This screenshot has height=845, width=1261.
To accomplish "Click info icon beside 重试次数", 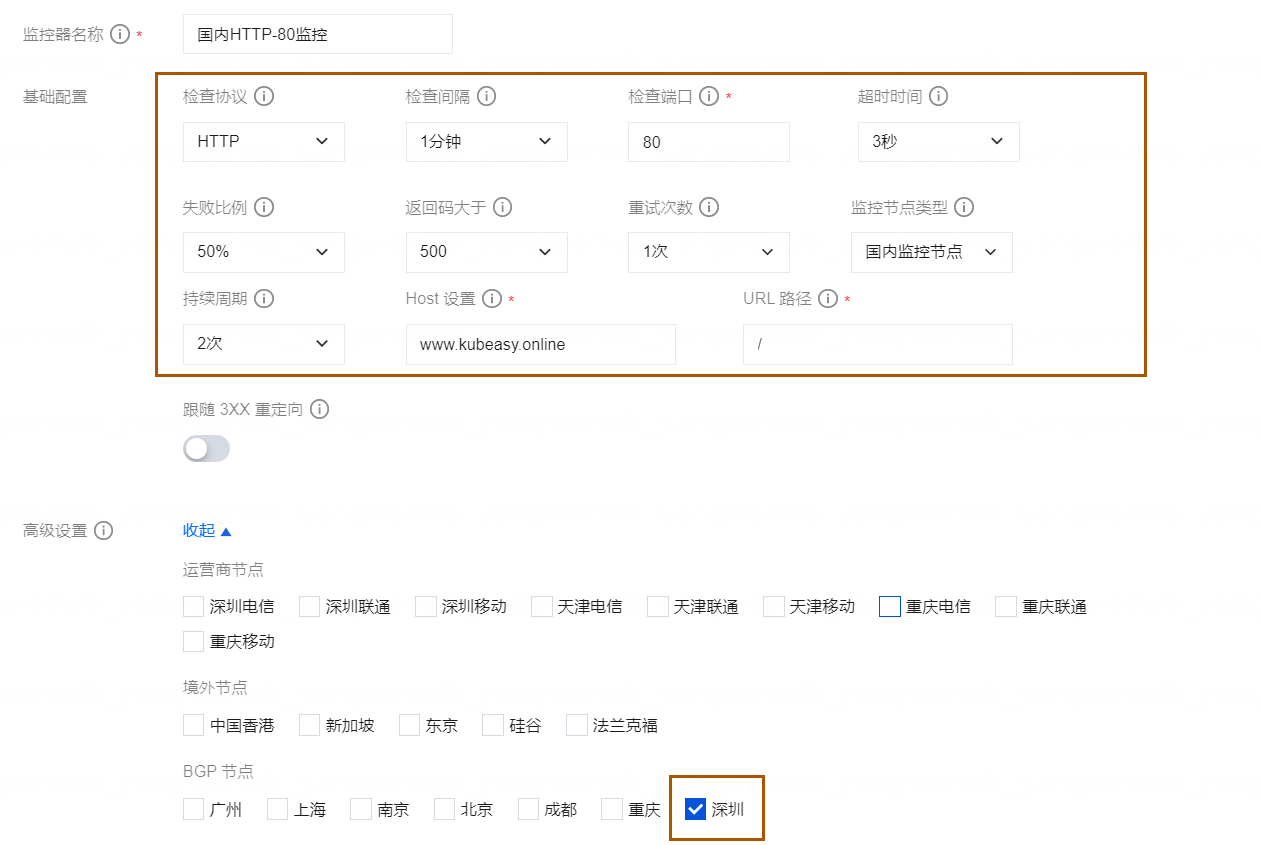I will [x=709, y=207].
